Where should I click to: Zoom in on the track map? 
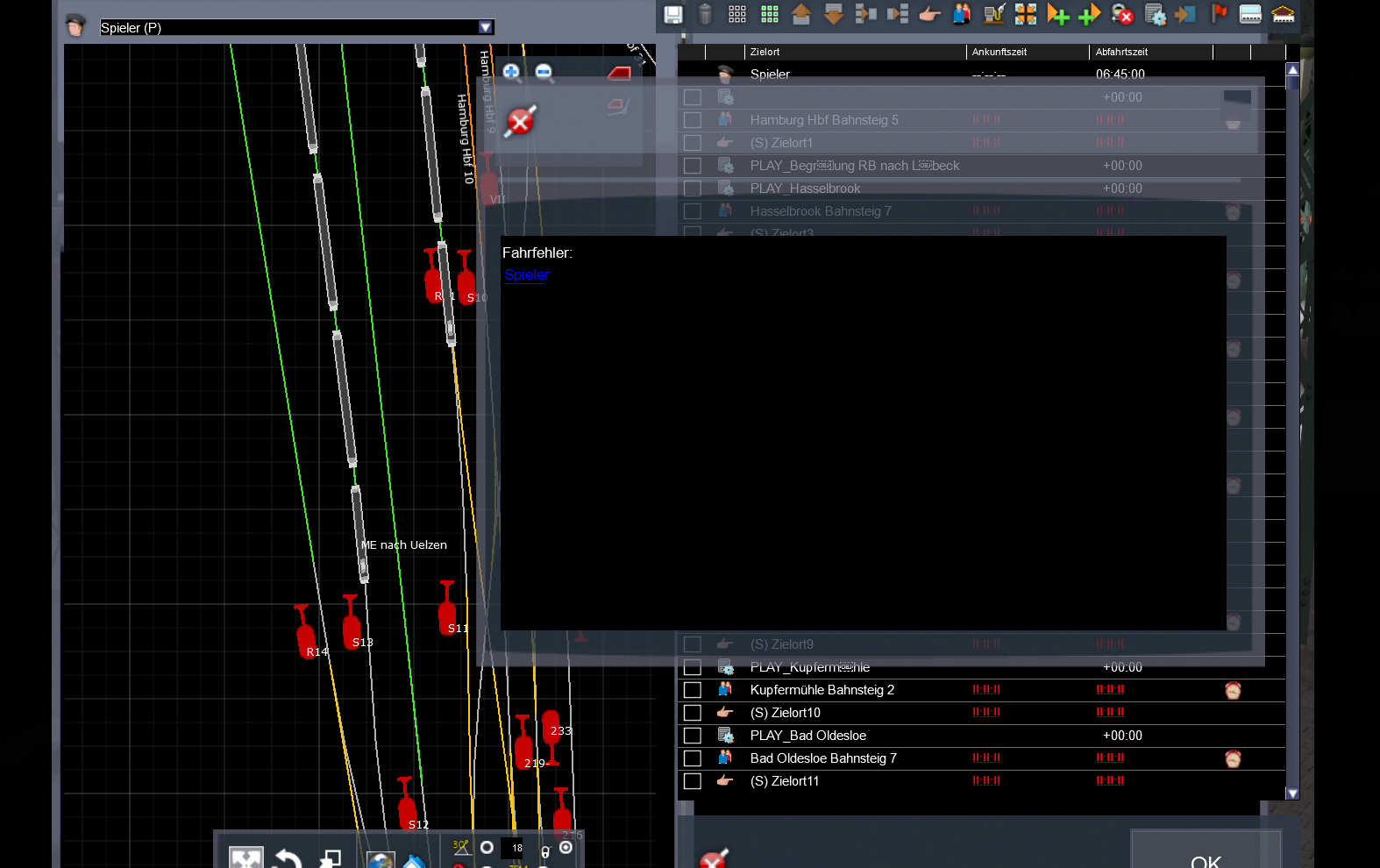(x=511, y=72)
